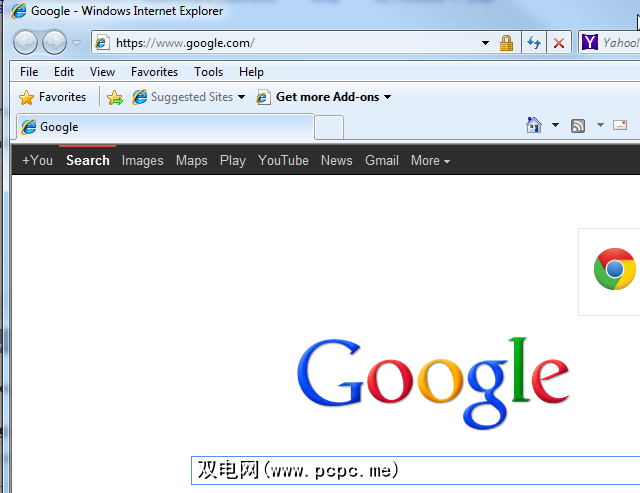Click the page icon in address bar
The image size is (640, 493).
tap(102, 42)
